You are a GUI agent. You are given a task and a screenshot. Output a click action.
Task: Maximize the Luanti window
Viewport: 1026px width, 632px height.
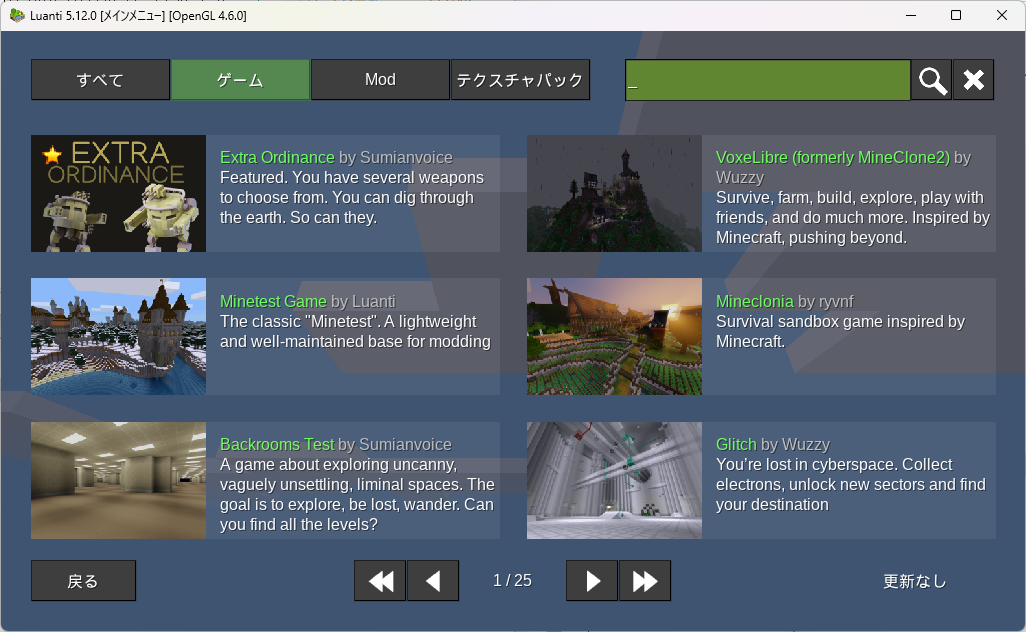click(956, 15)
